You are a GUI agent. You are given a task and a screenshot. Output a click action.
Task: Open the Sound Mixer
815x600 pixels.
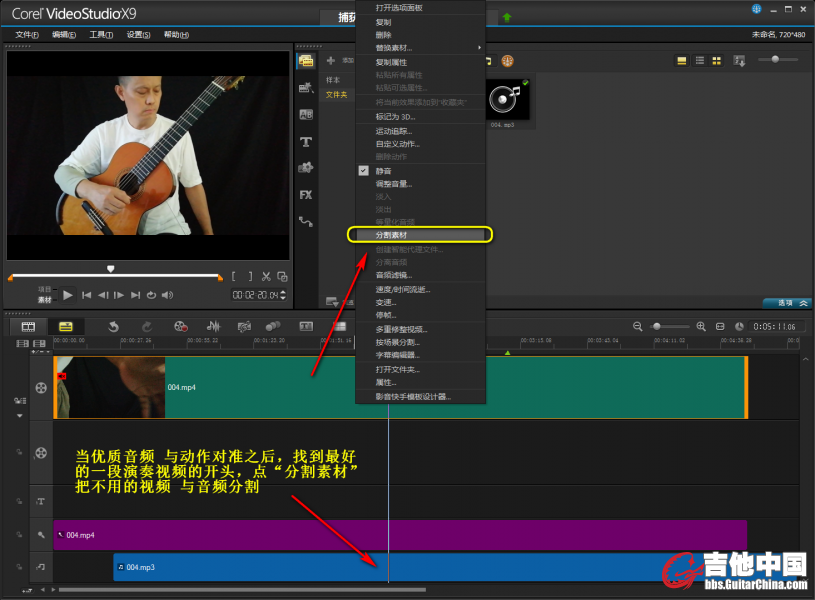213,327
